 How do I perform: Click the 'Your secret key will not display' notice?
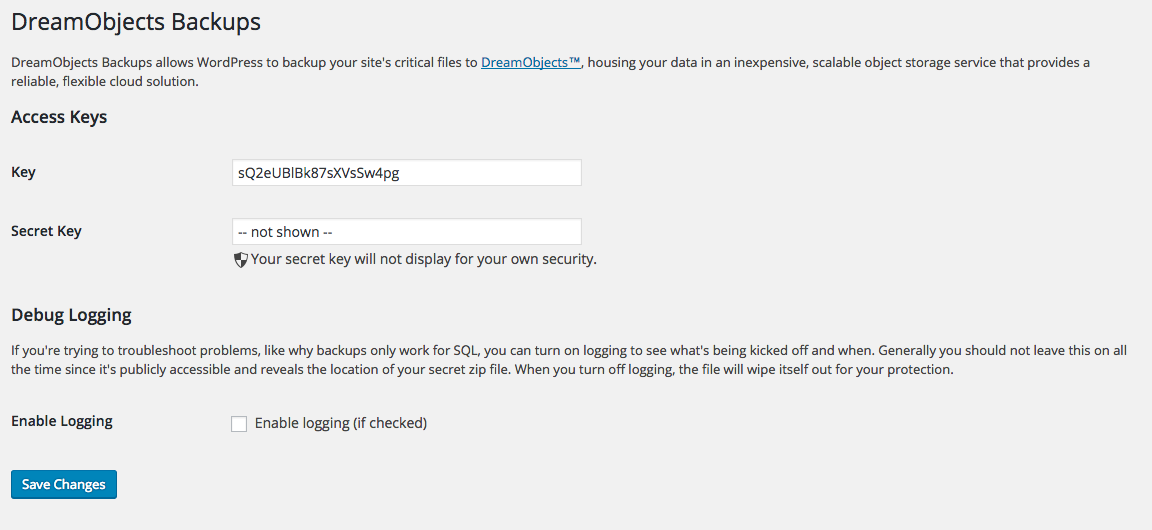[x=423, y=259]
